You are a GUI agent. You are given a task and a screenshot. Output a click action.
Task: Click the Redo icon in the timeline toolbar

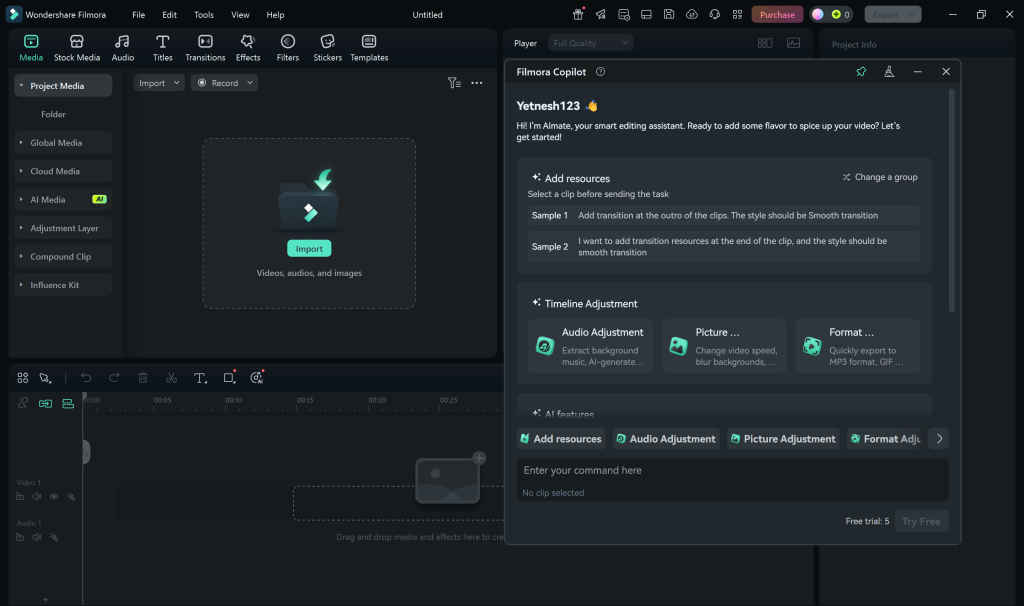coord(114,378)
